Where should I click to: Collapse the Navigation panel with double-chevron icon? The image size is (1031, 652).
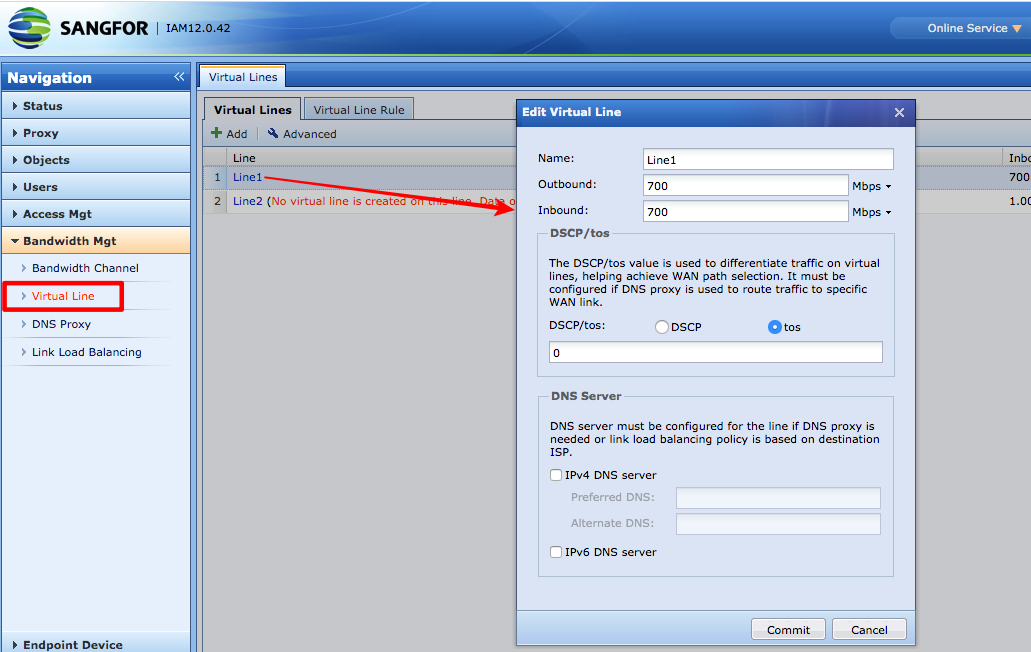tap(179, 77)
